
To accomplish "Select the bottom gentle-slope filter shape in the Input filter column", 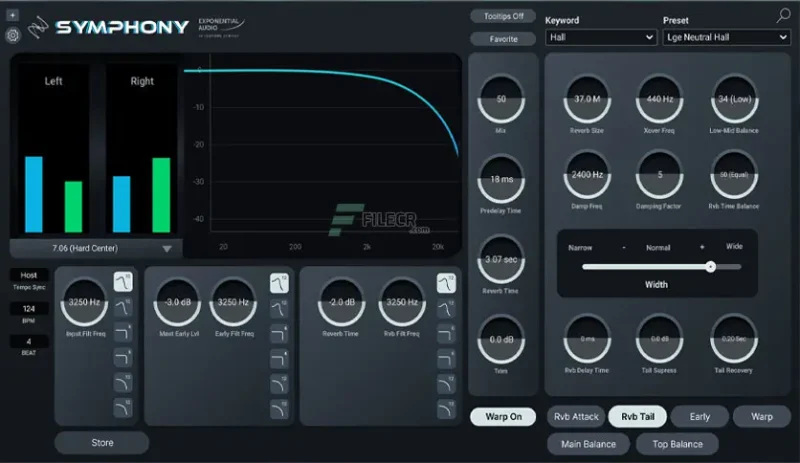I will point(123,408).
